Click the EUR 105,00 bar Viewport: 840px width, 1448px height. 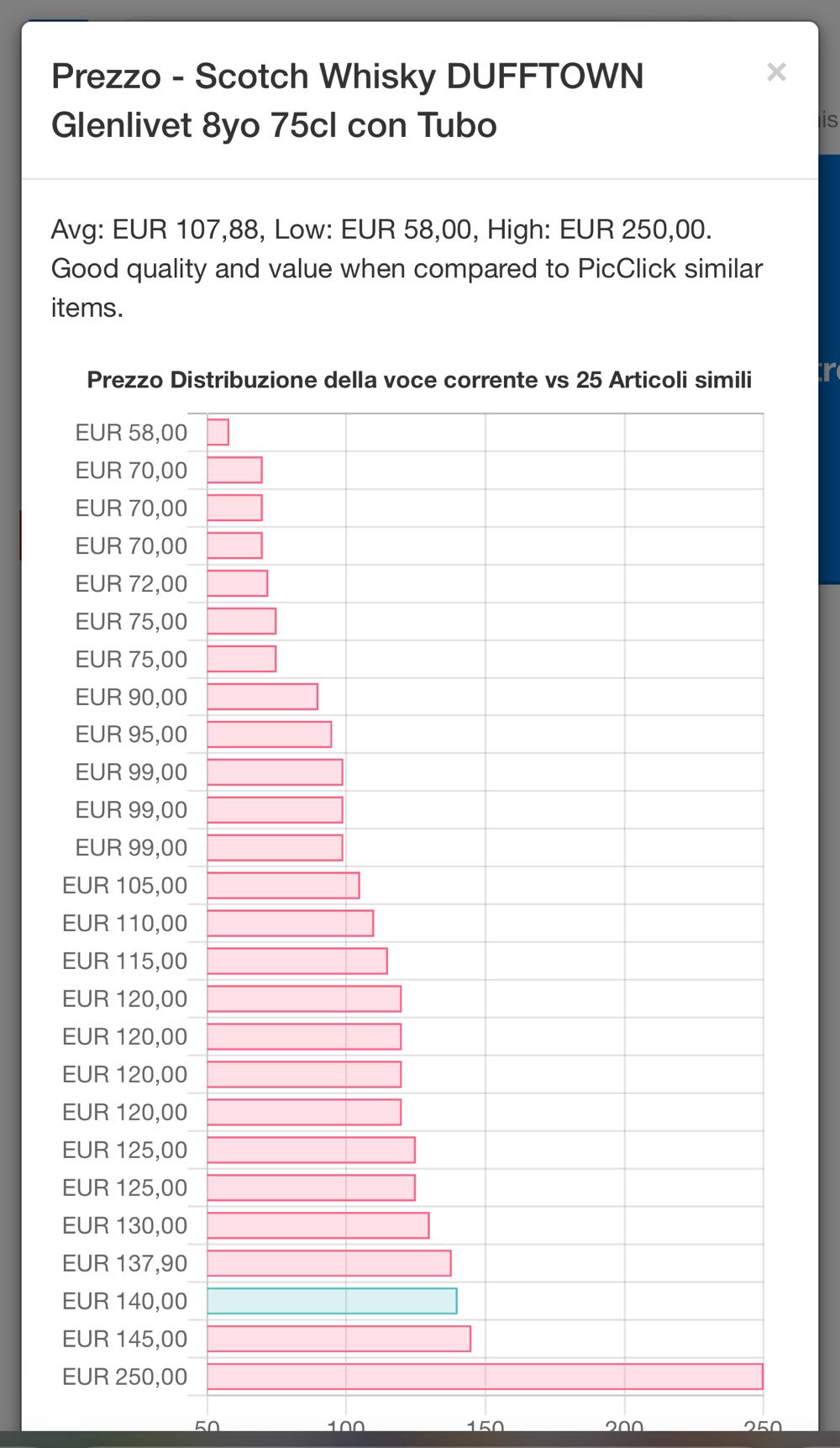click(x=283, y=885)
